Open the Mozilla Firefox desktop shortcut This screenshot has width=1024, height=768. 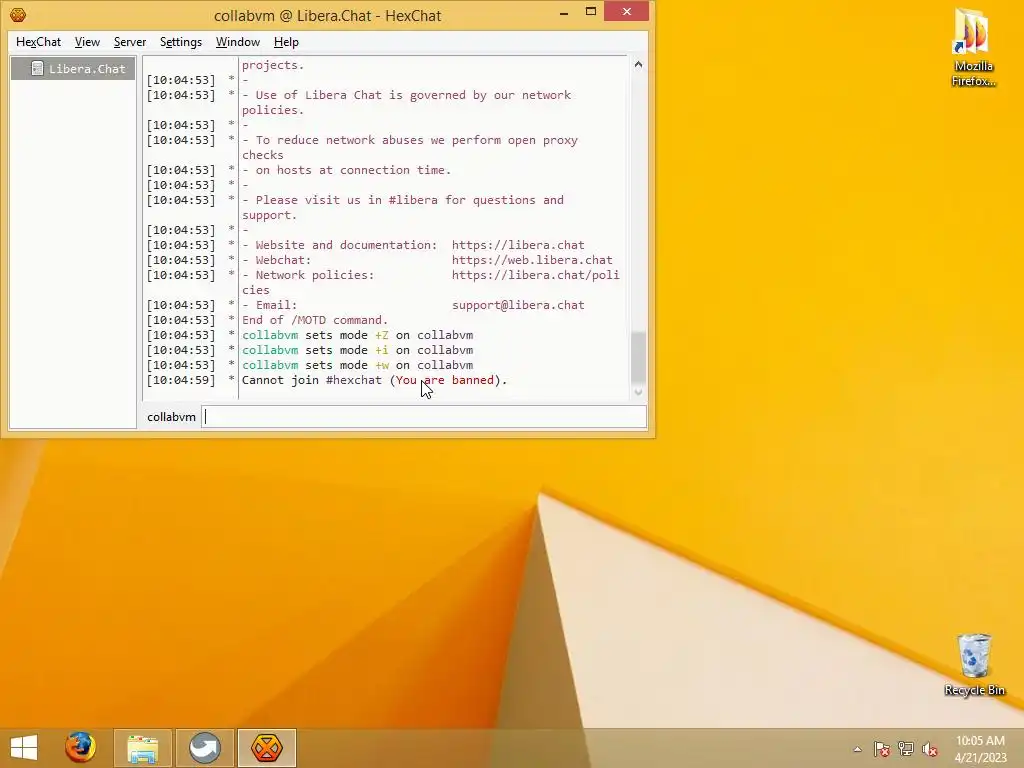(x=973, y=47)
